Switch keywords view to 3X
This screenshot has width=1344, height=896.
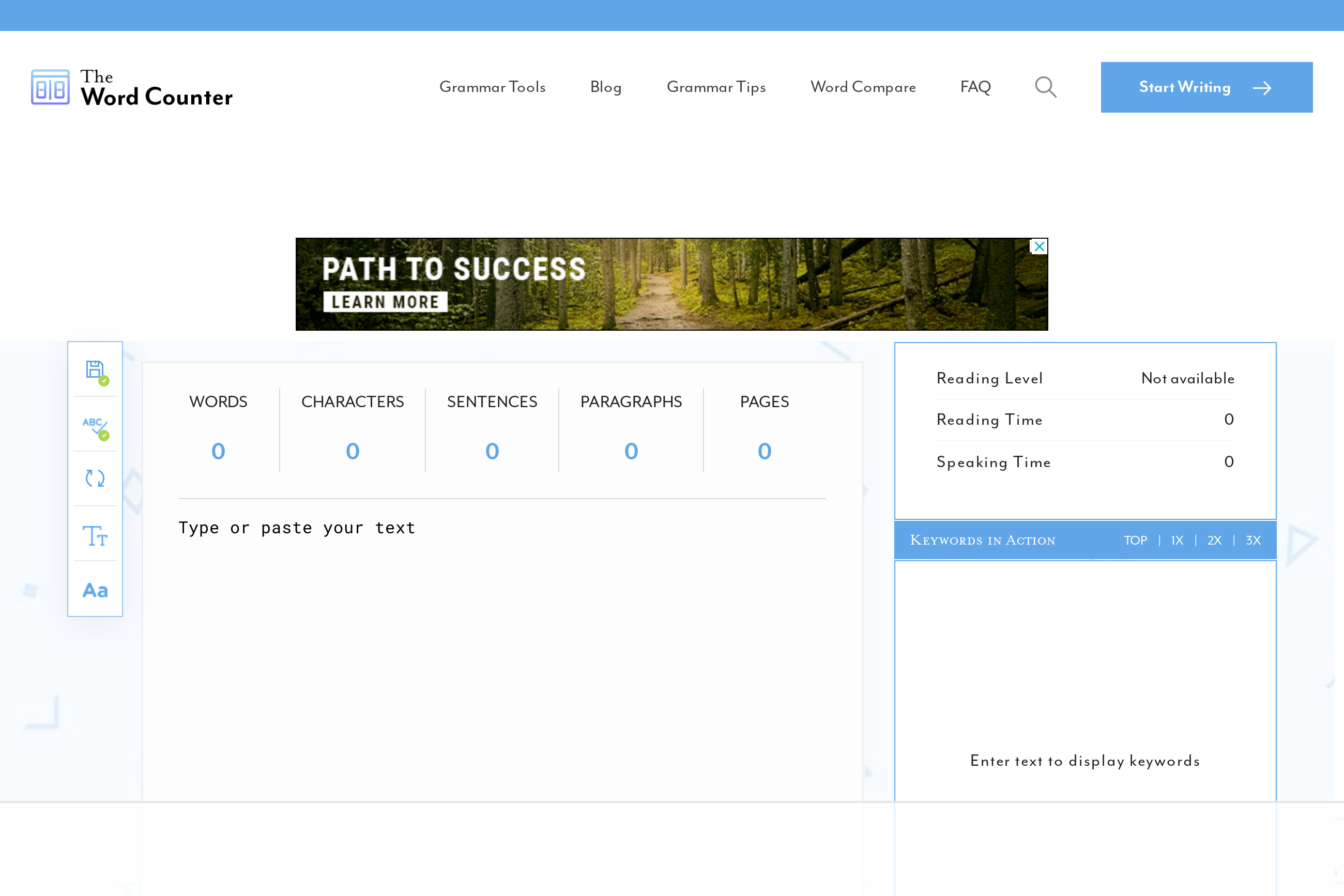click(1253, 540)
